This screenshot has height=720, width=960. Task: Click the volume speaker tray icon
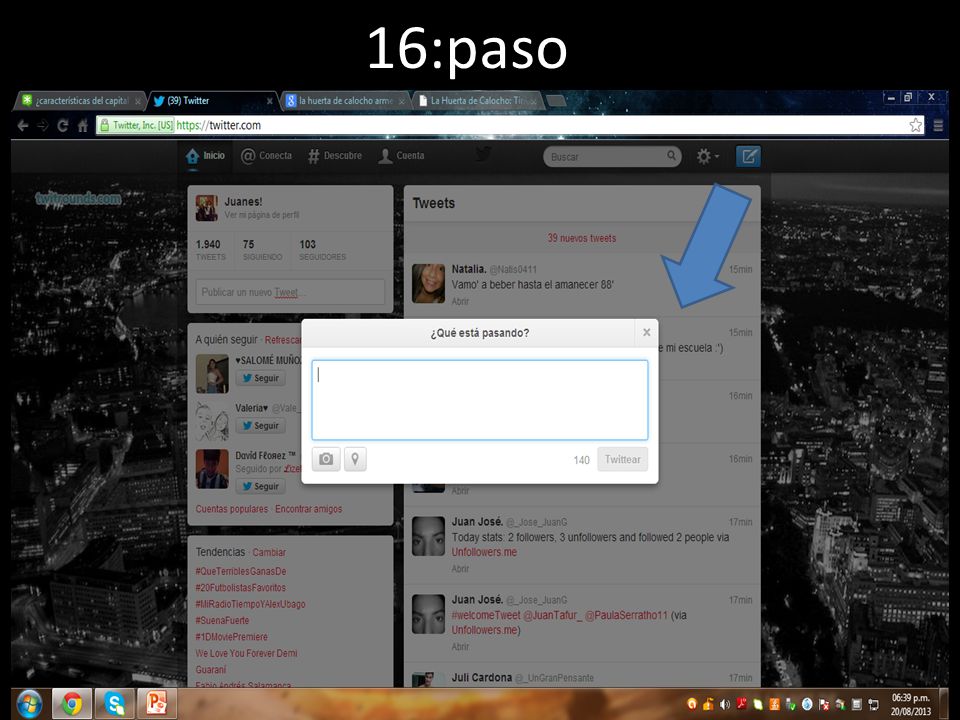click(724, 704)
